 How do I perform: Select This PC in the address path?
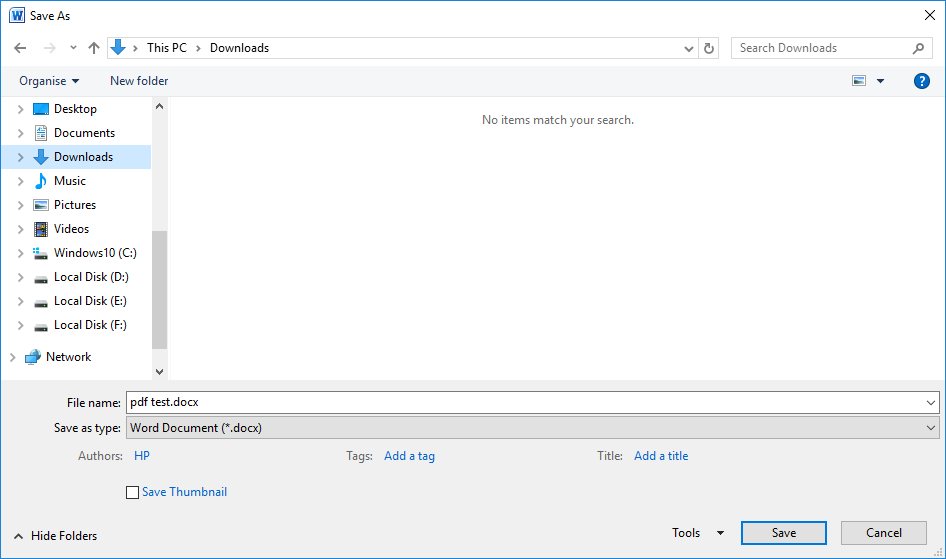pos(167,48)
